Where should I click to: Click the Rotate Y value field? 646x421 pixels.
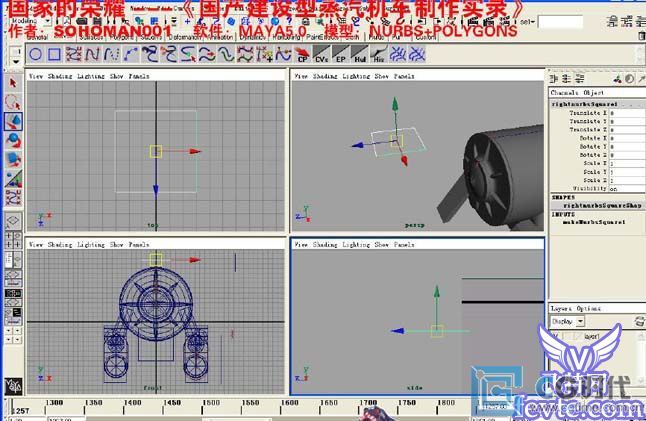point(627,147)
